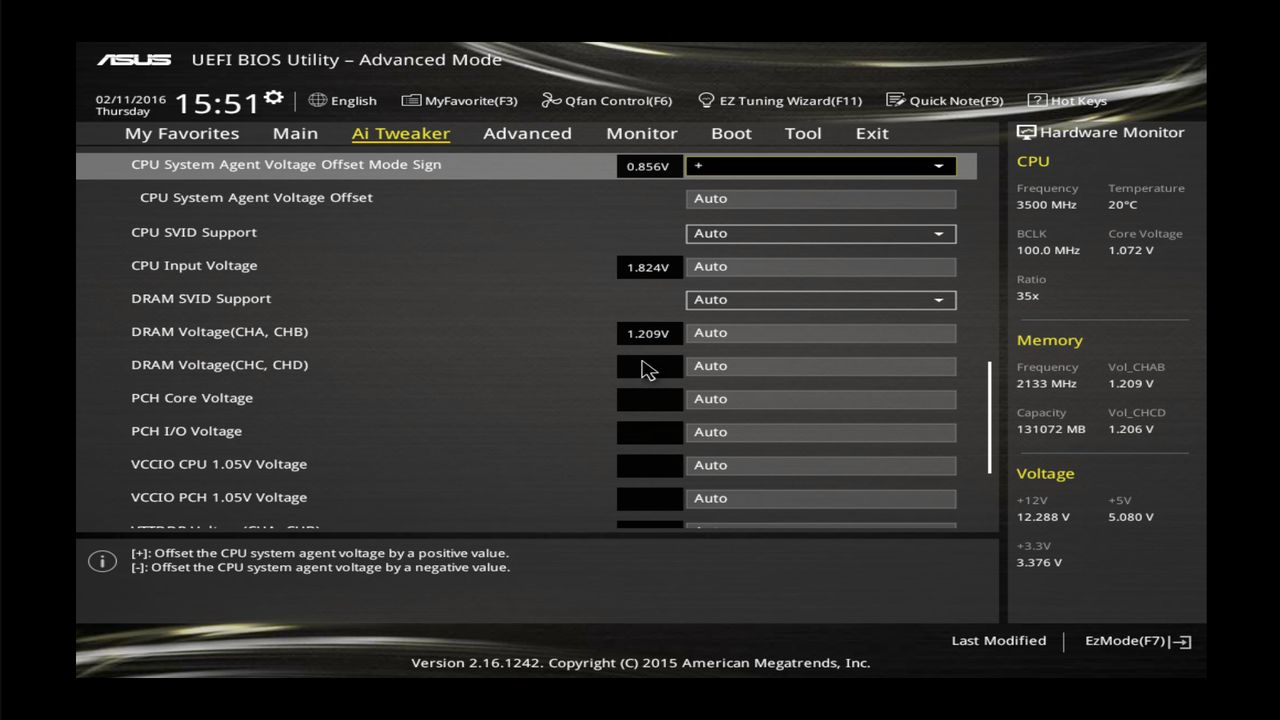Click the 131072 MB capacity value
Screen dimensions: 1280x720
point(1051,429)
